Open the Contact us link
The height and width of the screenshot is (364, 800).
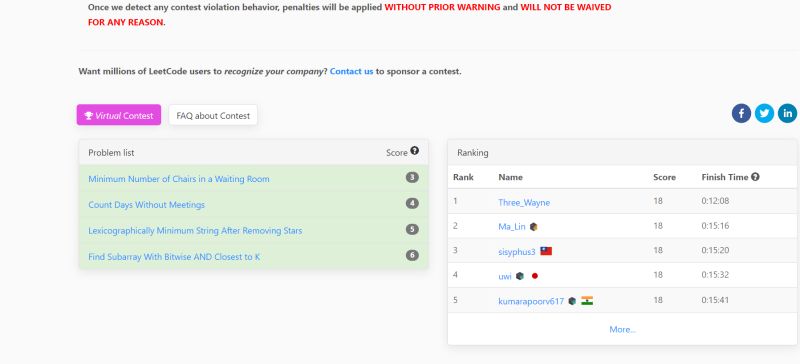[352, 71]
